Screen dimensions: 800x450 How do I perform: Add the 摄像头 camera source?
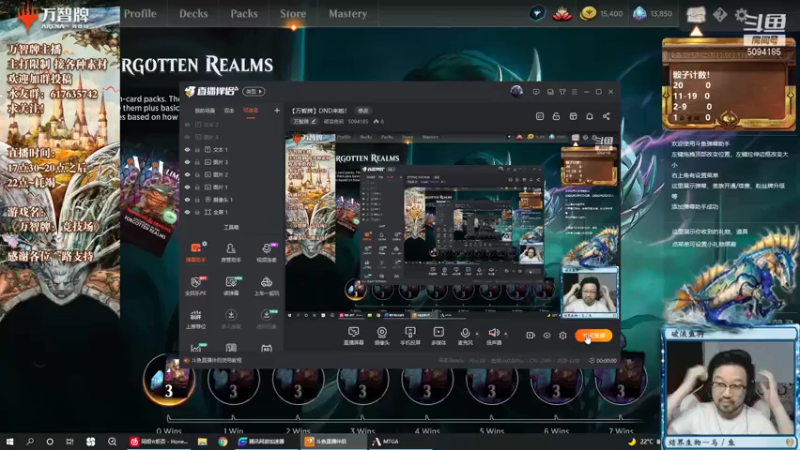click(x=382, y=336)
